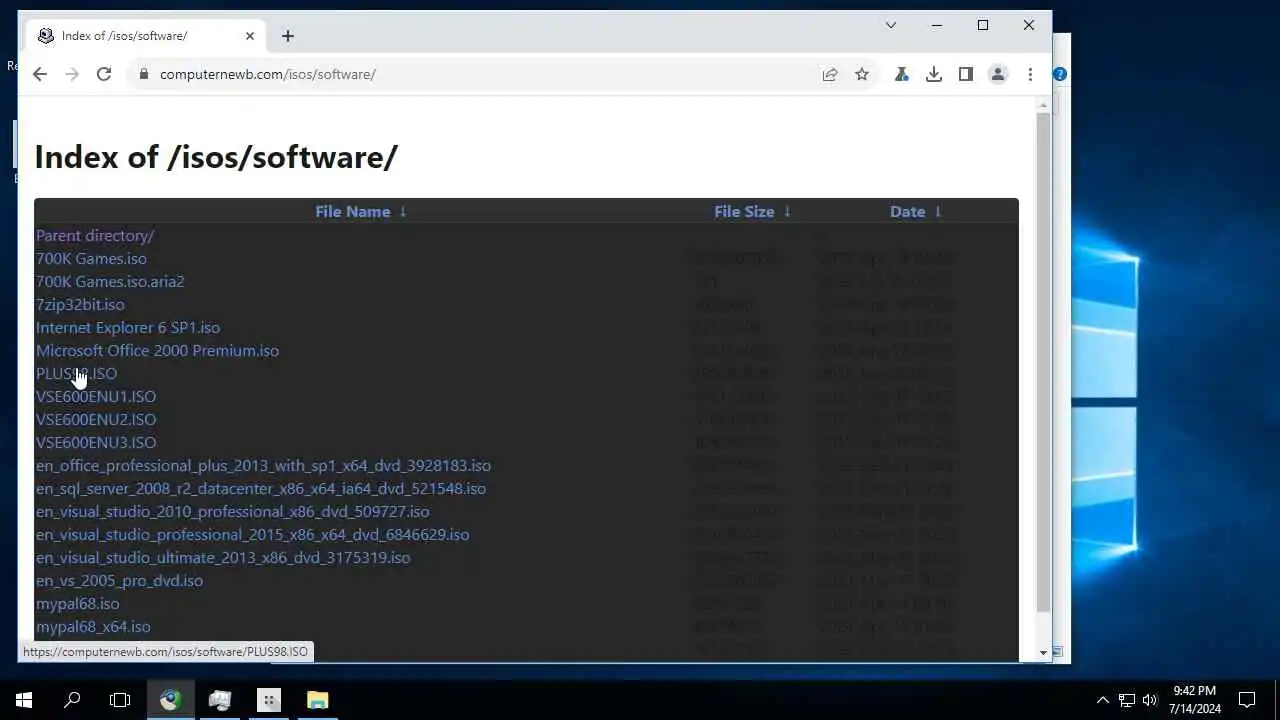The height and width of the screenshot is (720, 1280).
Task: Open the volume tray icon
Action: pos(1150,700)
